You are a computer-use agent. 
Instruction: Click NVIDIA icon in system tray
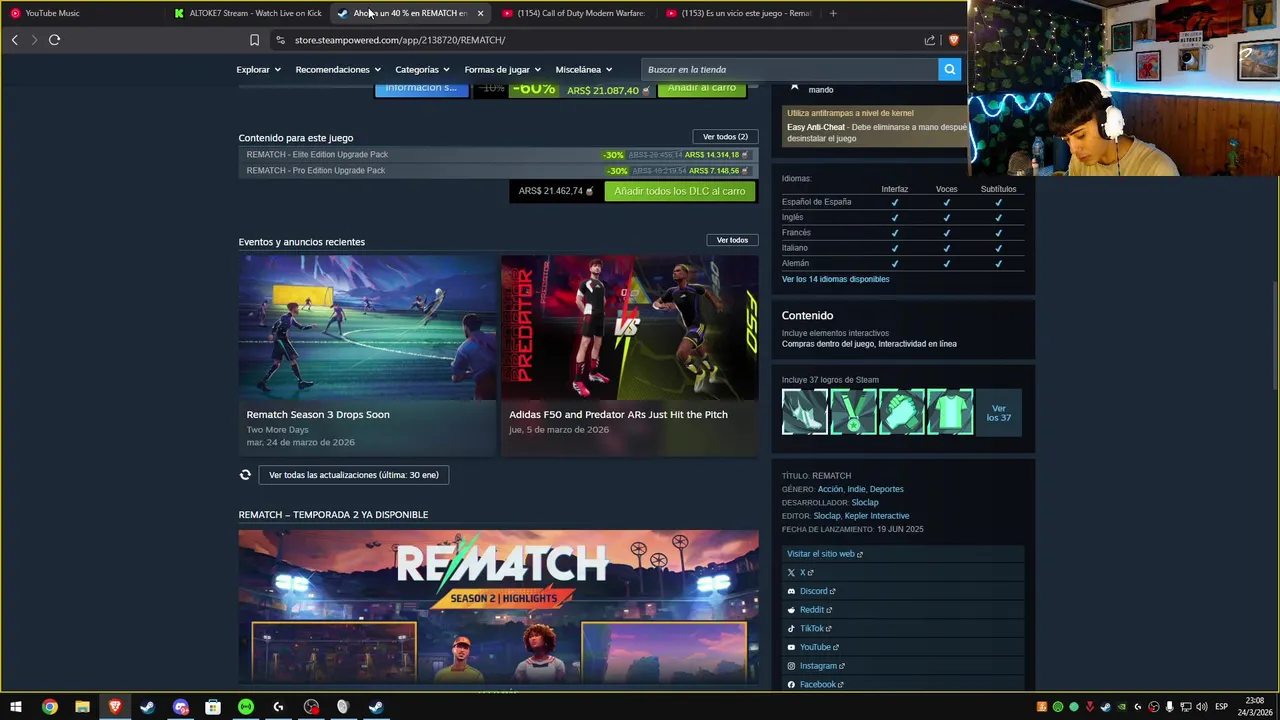click(x=1121, y=707)
